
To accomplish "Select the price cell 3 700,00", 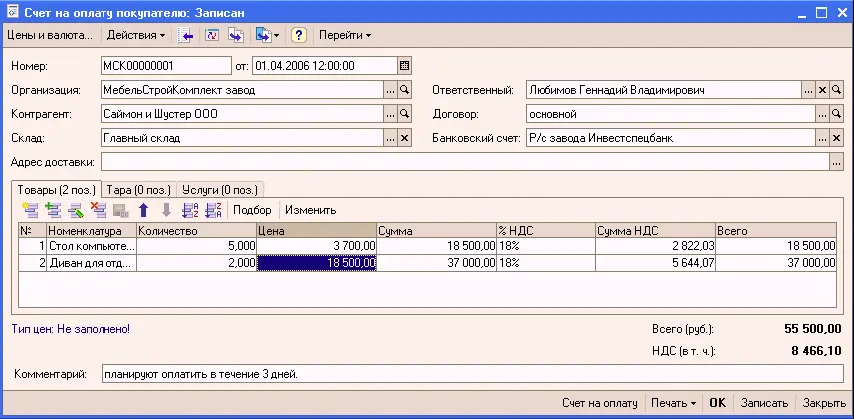I will pos(316,246).
